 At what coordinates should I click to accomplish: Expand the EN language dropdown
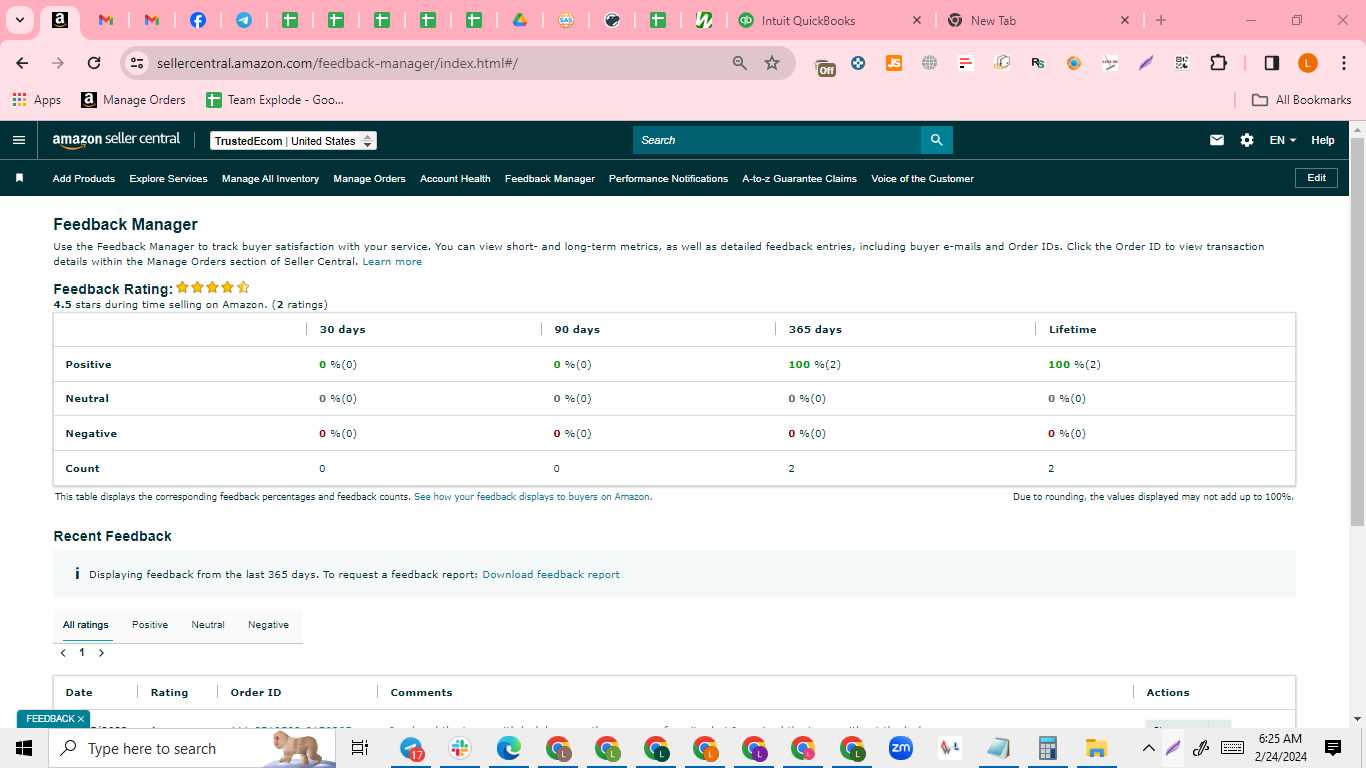coord(1283,140)
